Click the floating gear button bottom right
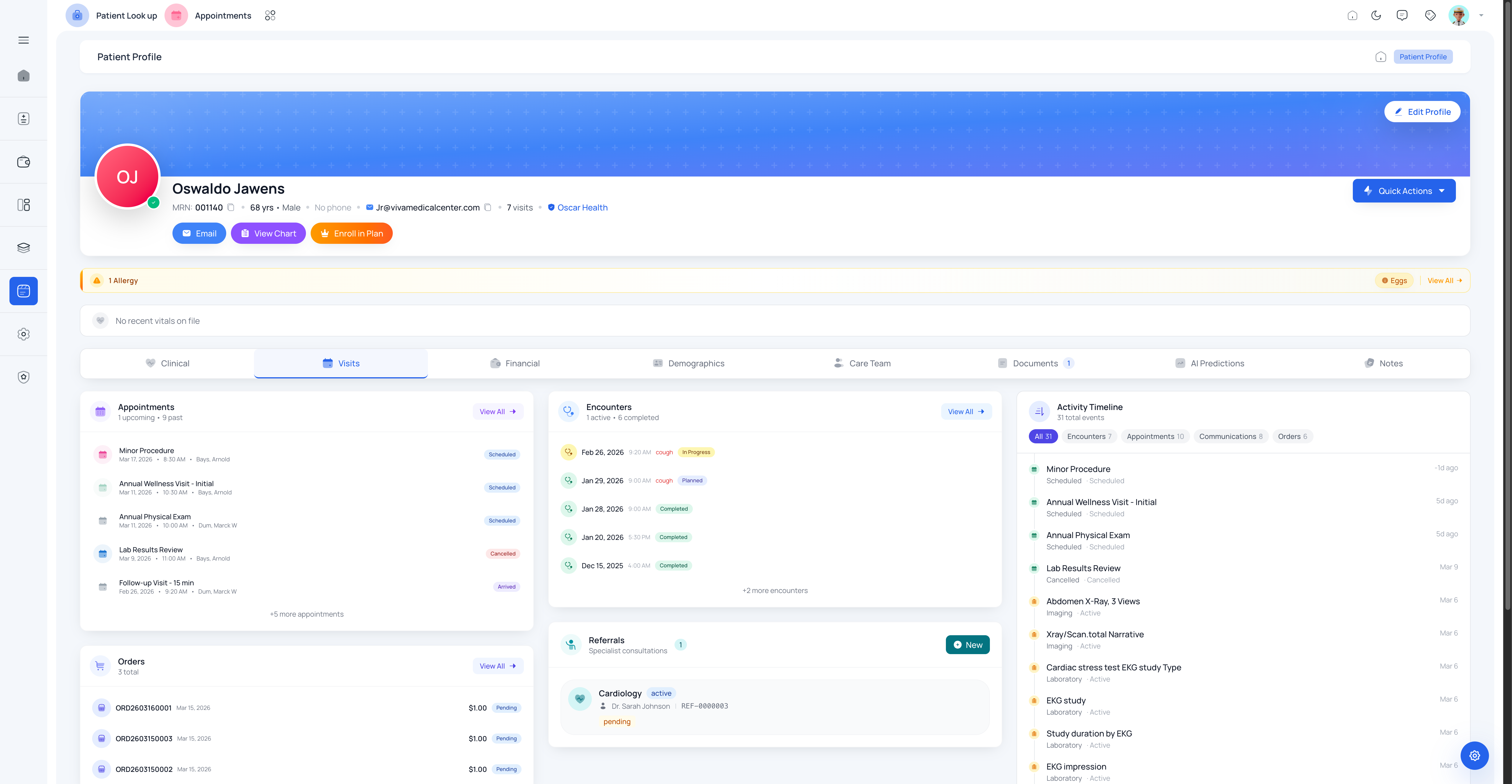 1475,755
